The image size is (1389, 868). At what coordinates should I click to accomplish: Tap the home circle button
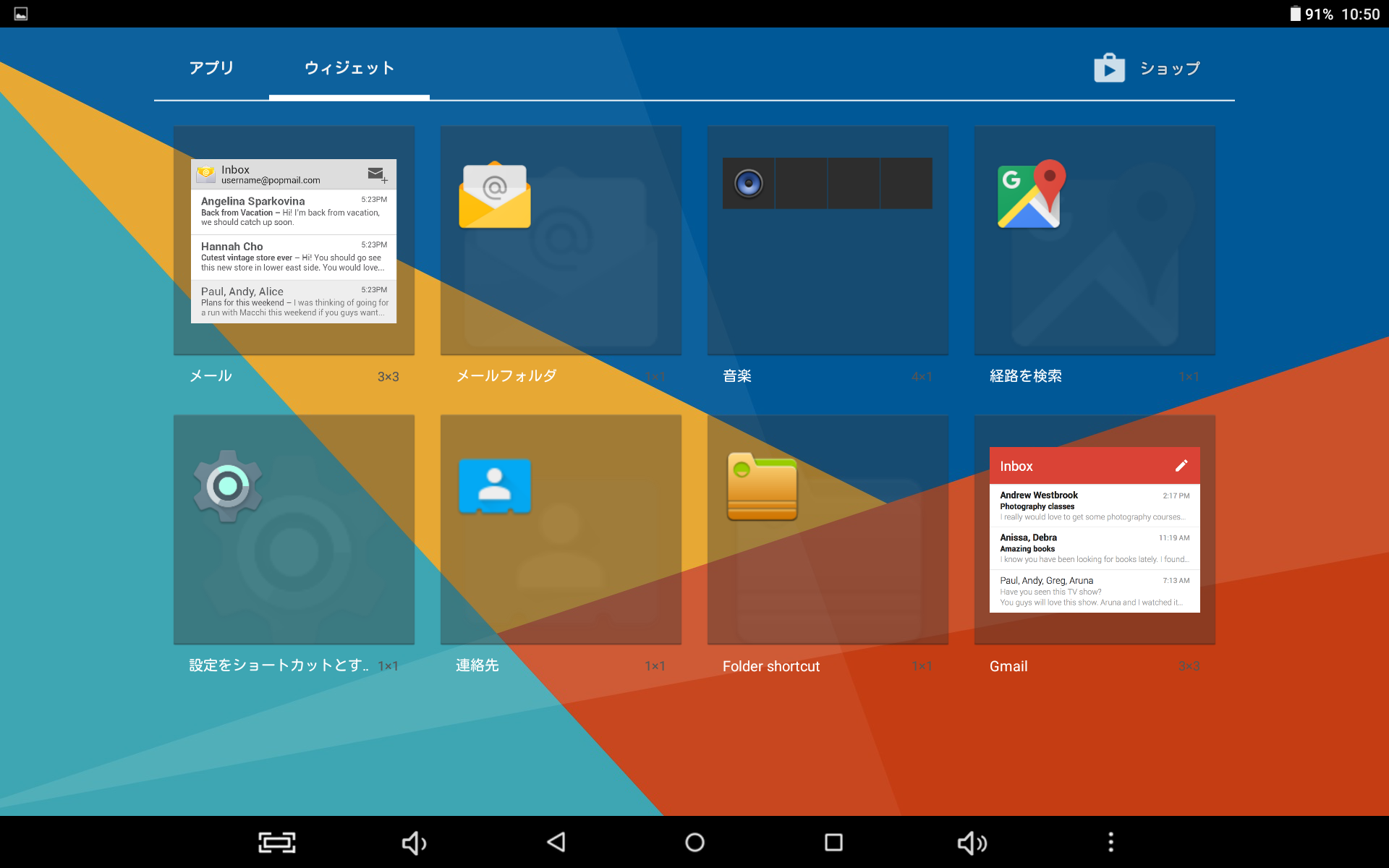[x=694, y=842]
